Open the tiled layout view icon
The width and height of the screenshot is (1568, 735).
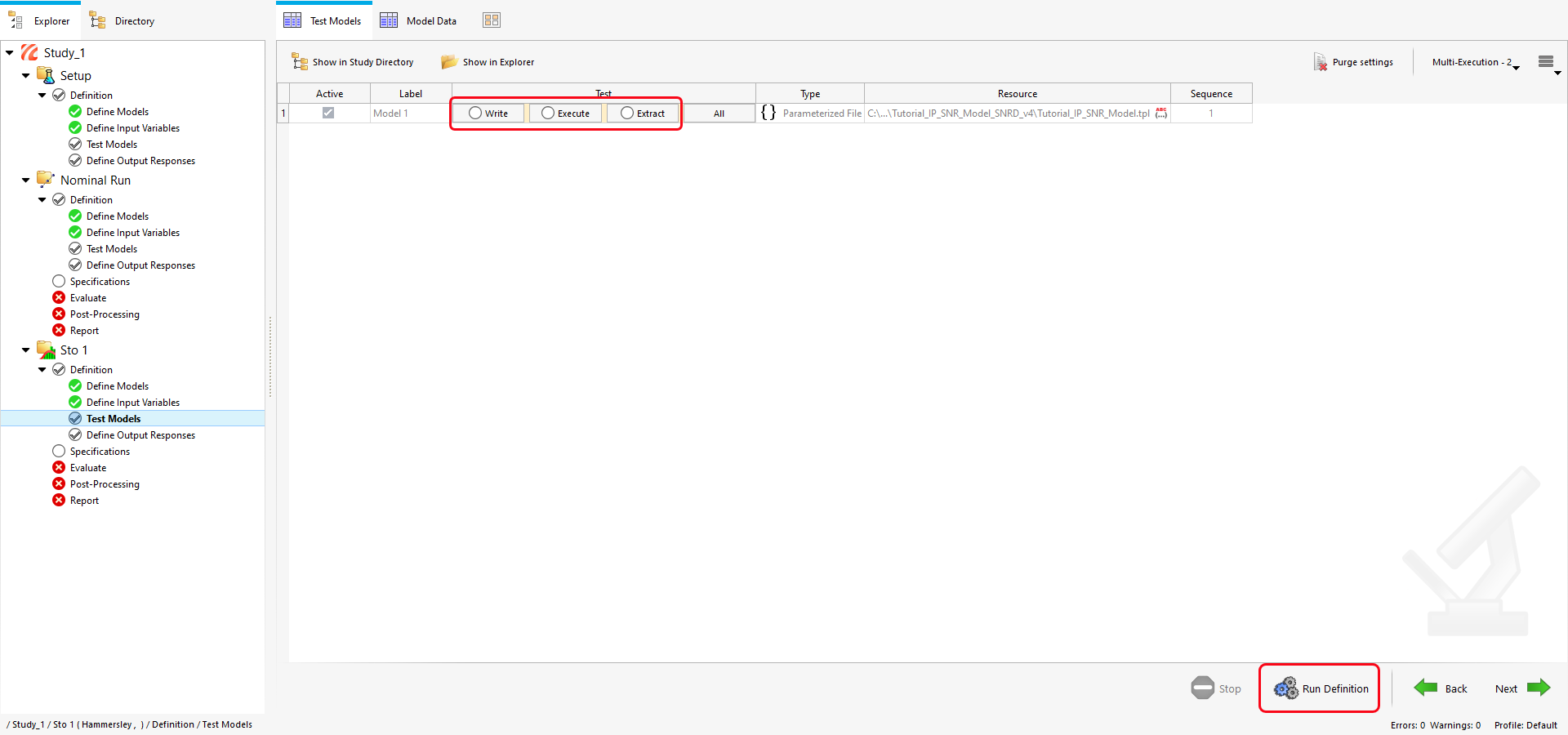491,20
